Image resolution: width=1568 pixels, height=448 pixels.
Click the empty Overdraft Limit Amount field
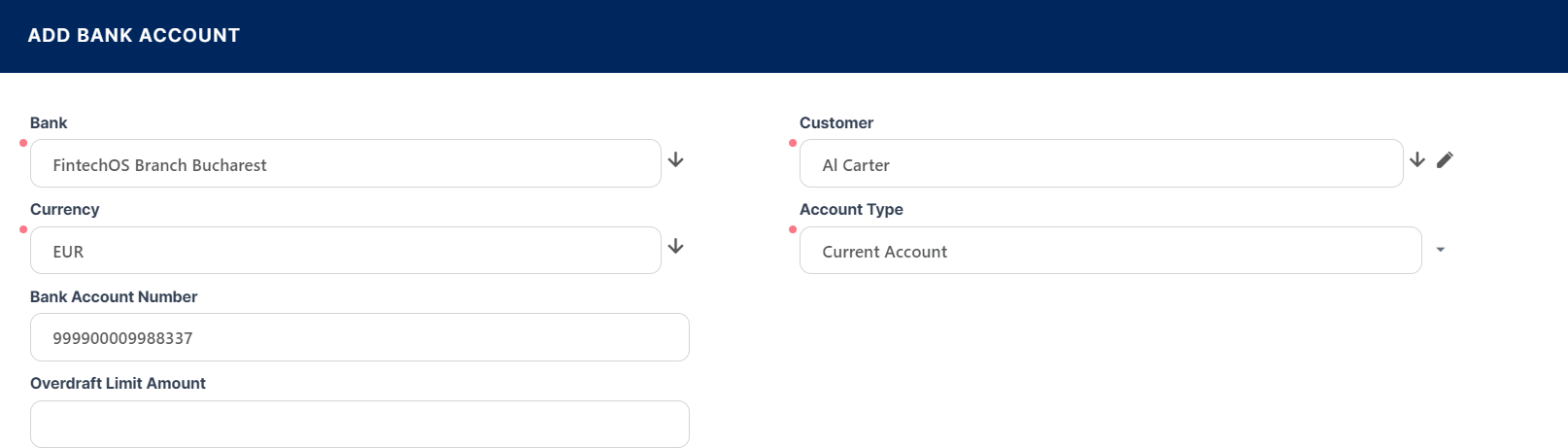(359, 425)
